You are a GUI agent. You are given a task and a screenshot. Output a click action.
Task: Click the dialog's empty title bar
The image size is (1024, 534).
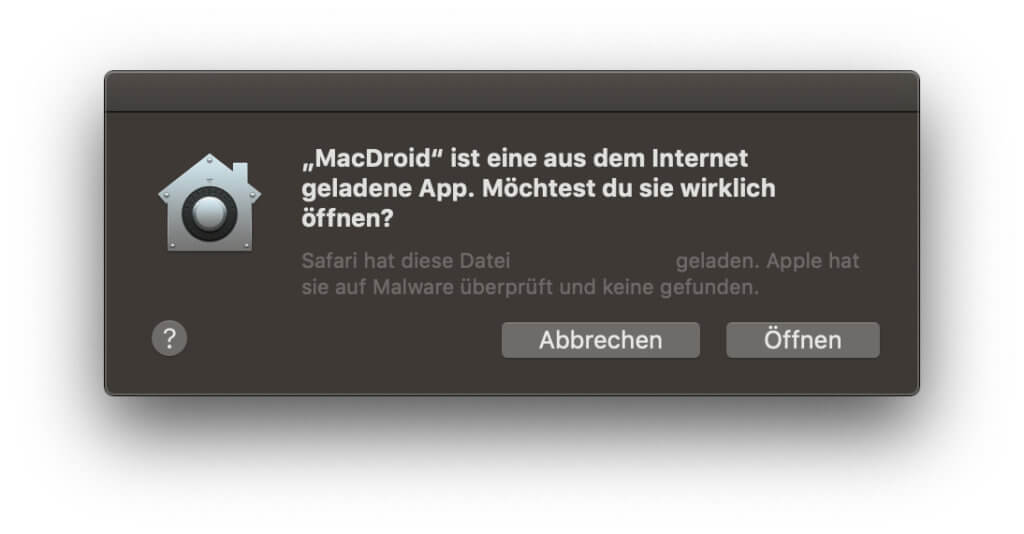(512, 92)
